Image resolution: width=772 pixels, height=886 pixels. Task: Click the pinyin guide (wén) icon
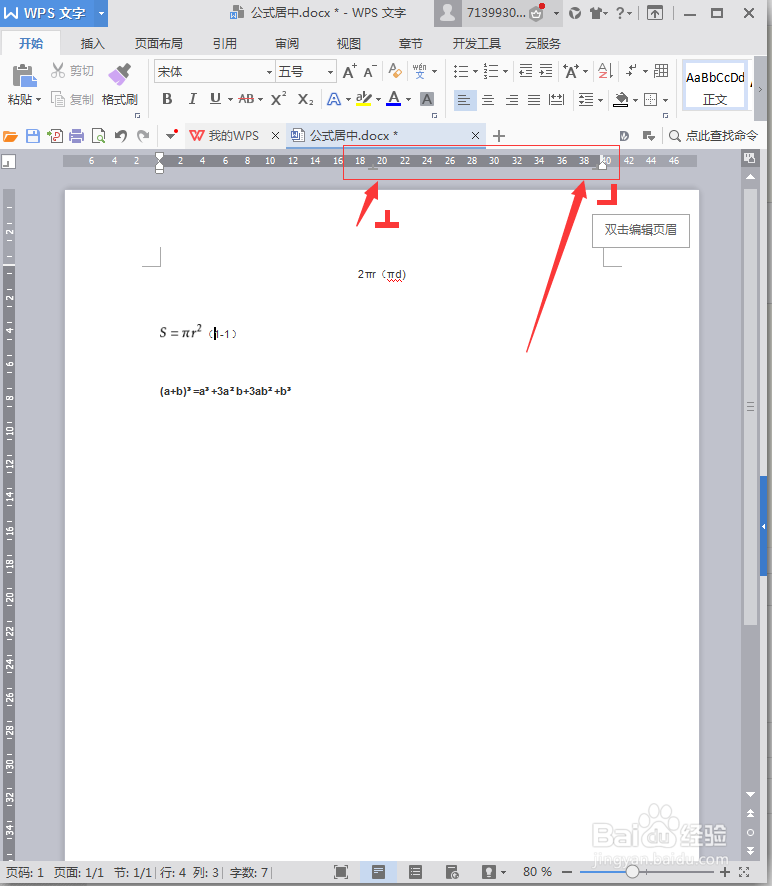tap(419, 71)
